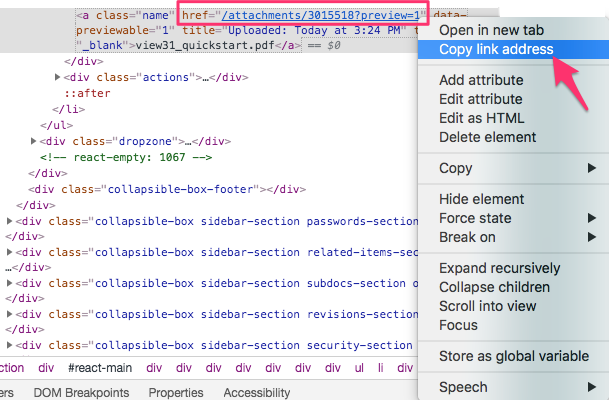Screen dimensions: 609x400
Task: Select Open in new tab
Action: 488,30
